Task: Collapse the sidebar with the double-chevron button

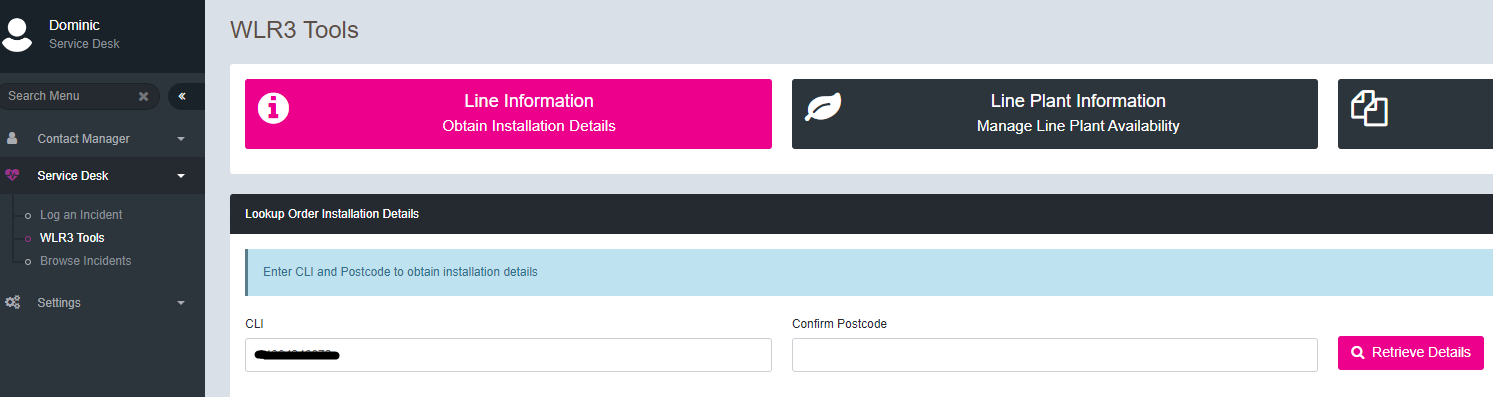Action: [x=183, y=96]
